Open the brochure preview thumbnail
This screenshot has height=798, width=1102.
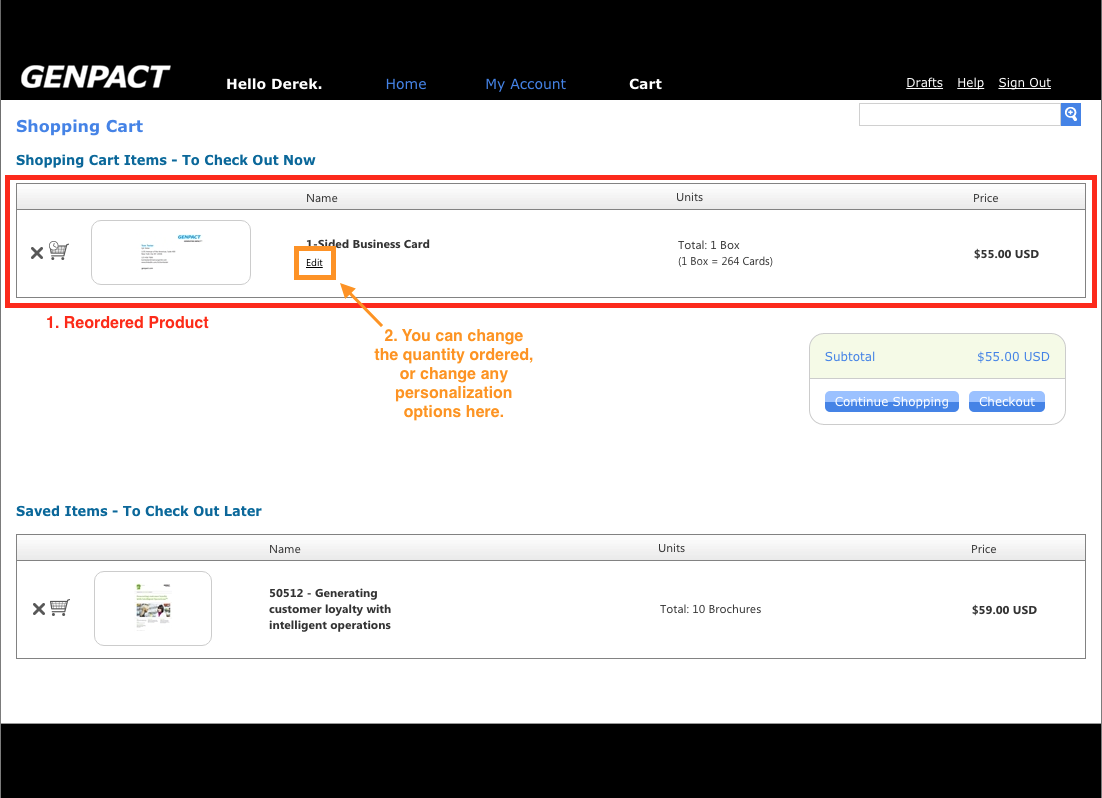153,608
